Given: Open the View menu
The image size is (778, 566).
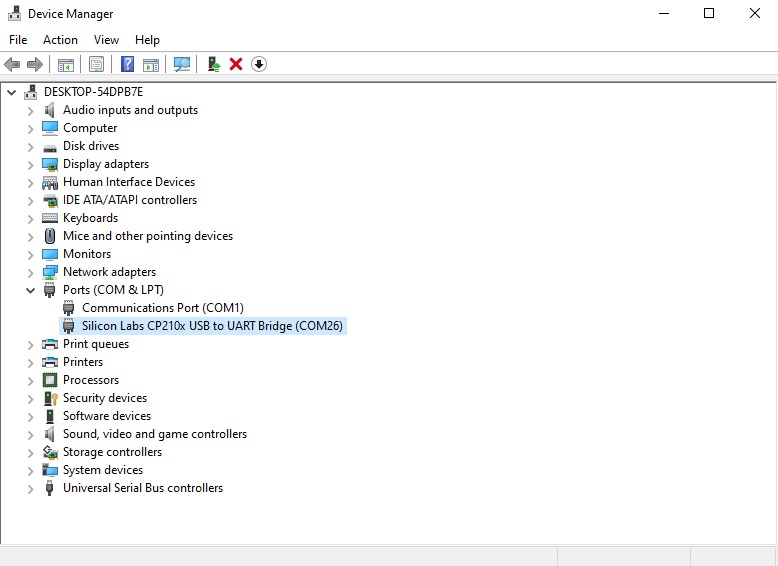Looking at the screenshot, I should [106, 40].
